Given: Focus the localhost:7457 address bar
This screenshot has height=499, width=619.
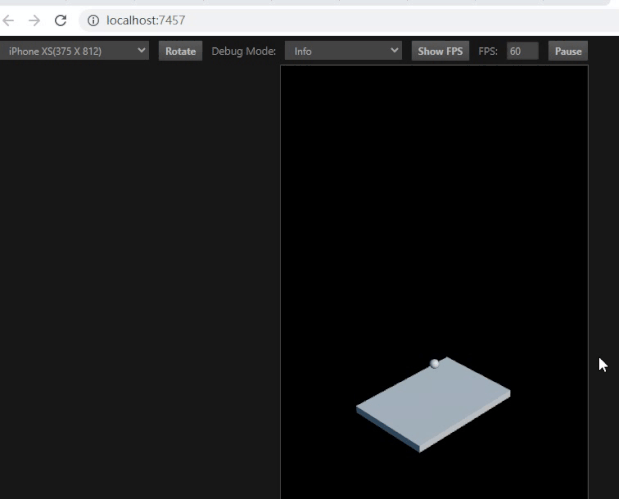Looking at the screenshot, I should [x=347, y=20].
